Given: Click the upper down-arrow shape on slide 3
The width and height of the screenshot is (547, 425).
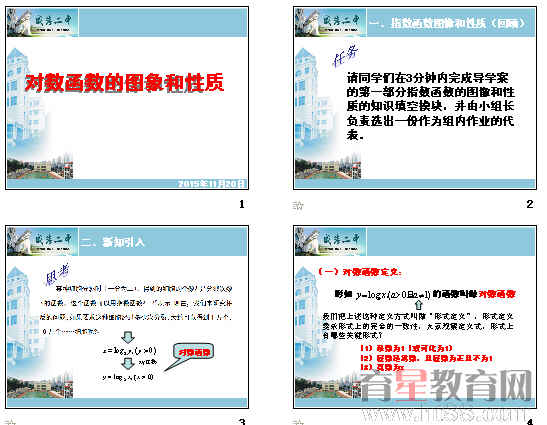Looking at the screenshot, I should 128,337.
